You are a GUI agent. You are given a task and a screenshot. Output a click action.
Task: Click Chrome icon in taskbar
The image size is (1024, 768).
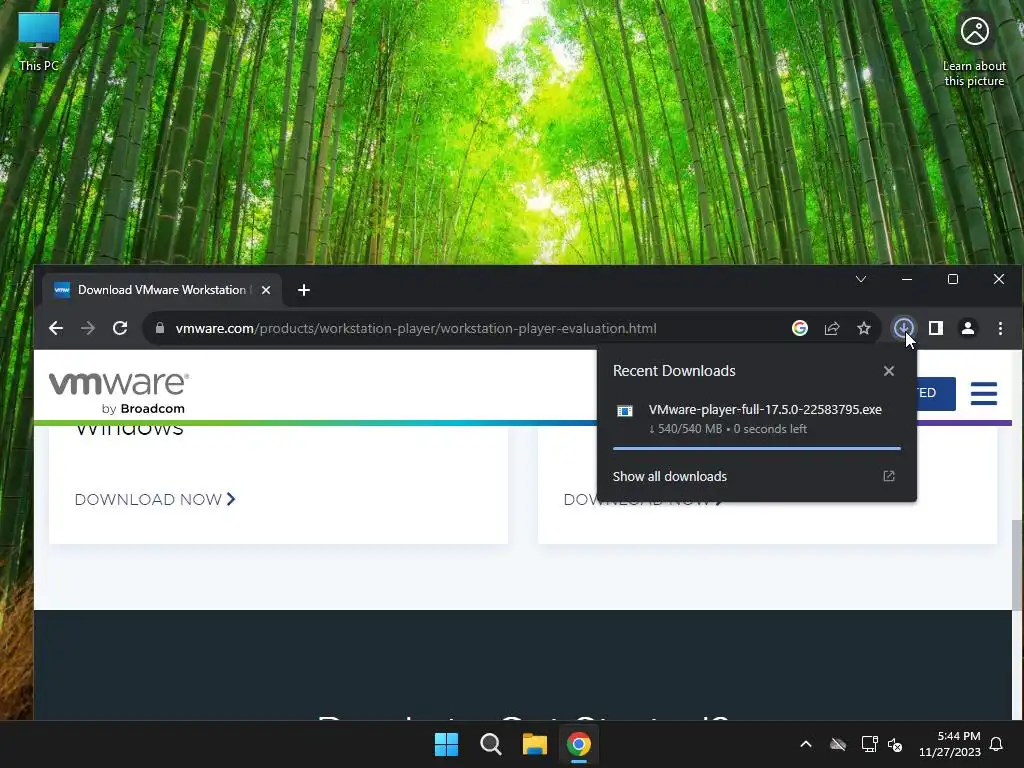pyautogui.click(x=579, y=744)
